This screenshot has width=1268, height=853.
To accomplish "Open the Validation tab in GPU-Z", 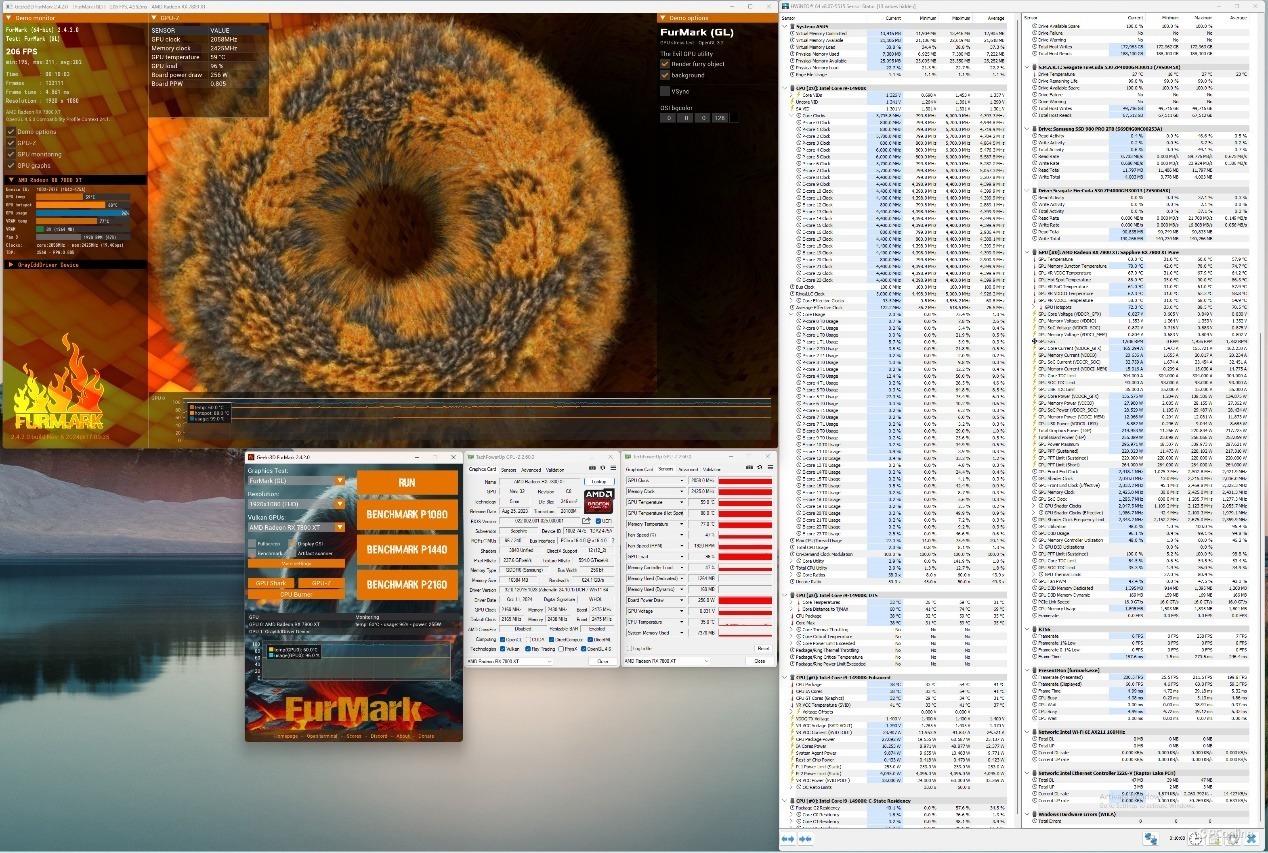I will tap(555, 469).
